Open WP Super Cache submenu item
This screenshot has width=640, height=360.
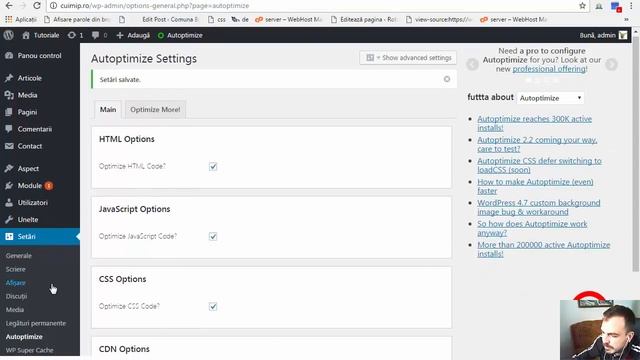click(29, 350)
